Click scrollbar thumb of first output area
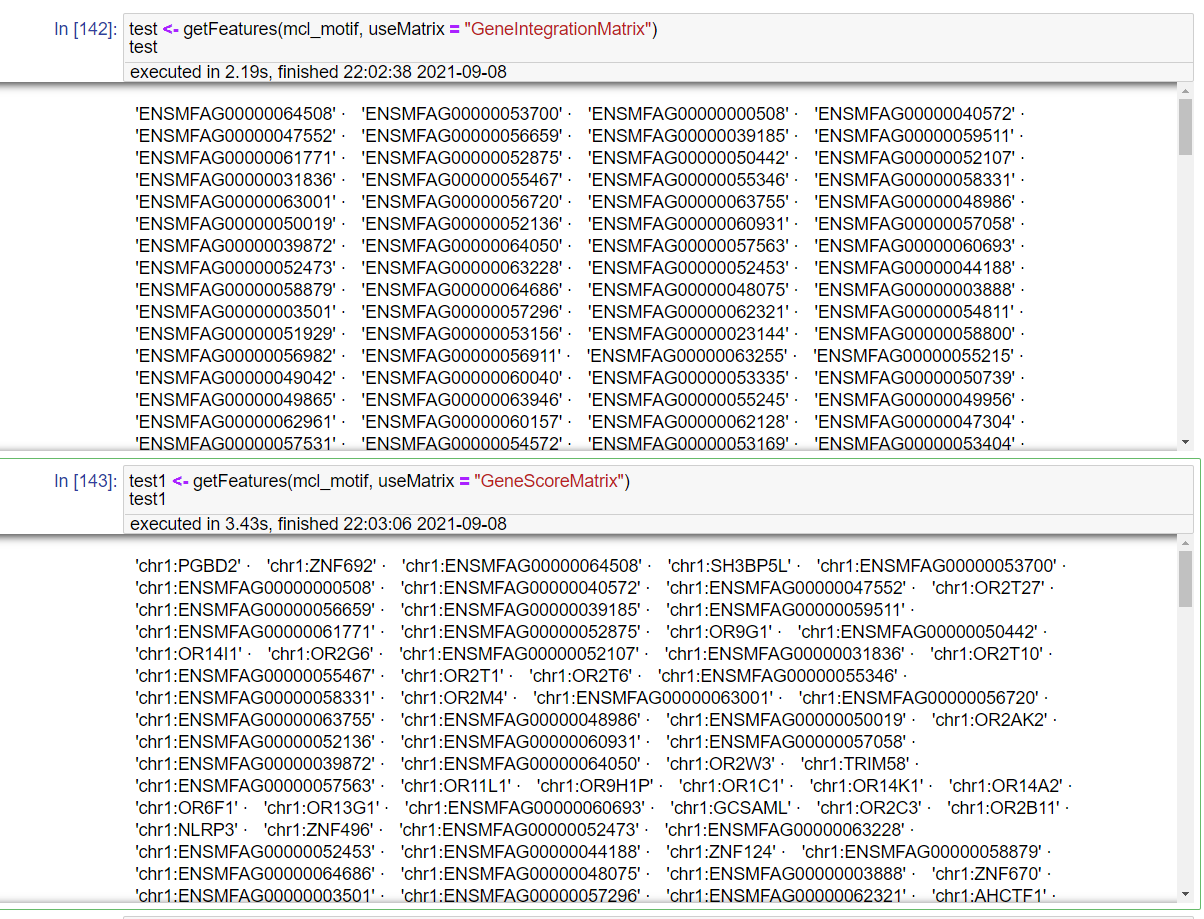The height and width of the screenshot is (919, 1204). point(1185,127)
